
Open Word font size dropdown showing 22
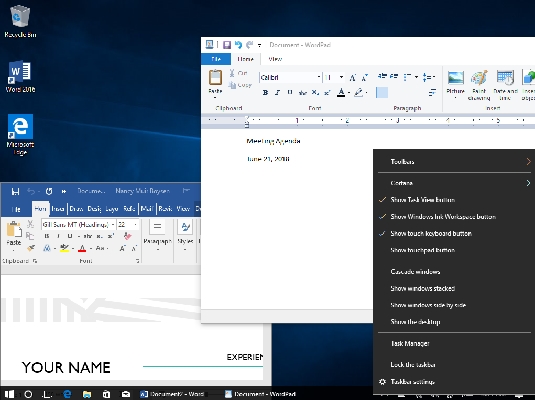135,225
